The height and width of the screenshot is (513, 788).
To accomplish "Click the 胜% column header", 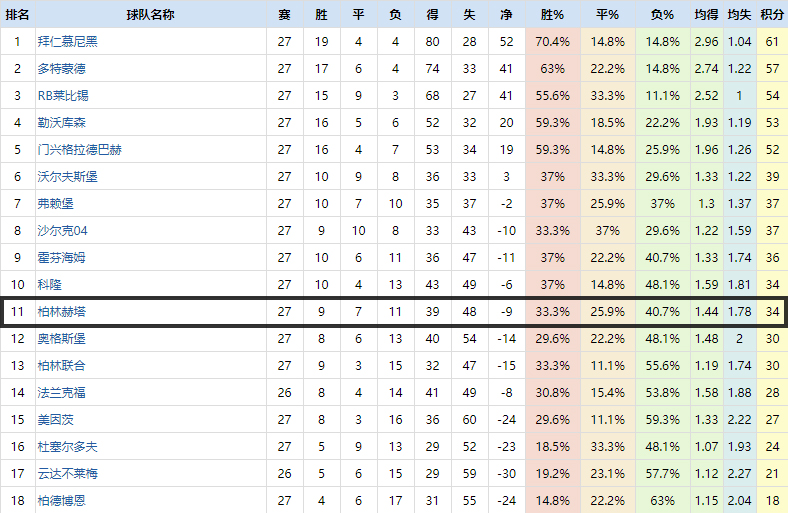I will [552, 15].
